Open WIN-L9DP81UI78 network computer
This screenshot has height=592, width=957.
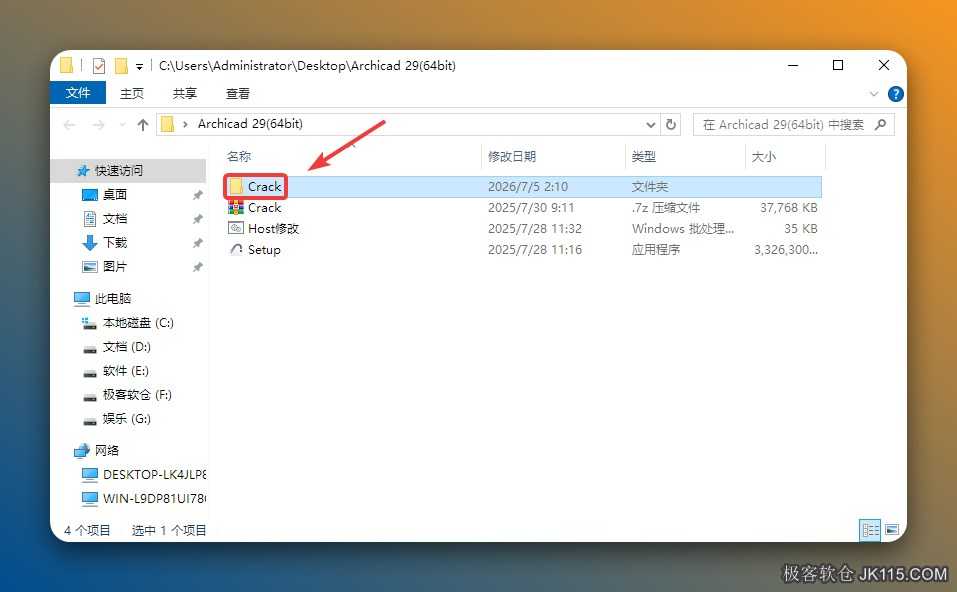point(154,498)
